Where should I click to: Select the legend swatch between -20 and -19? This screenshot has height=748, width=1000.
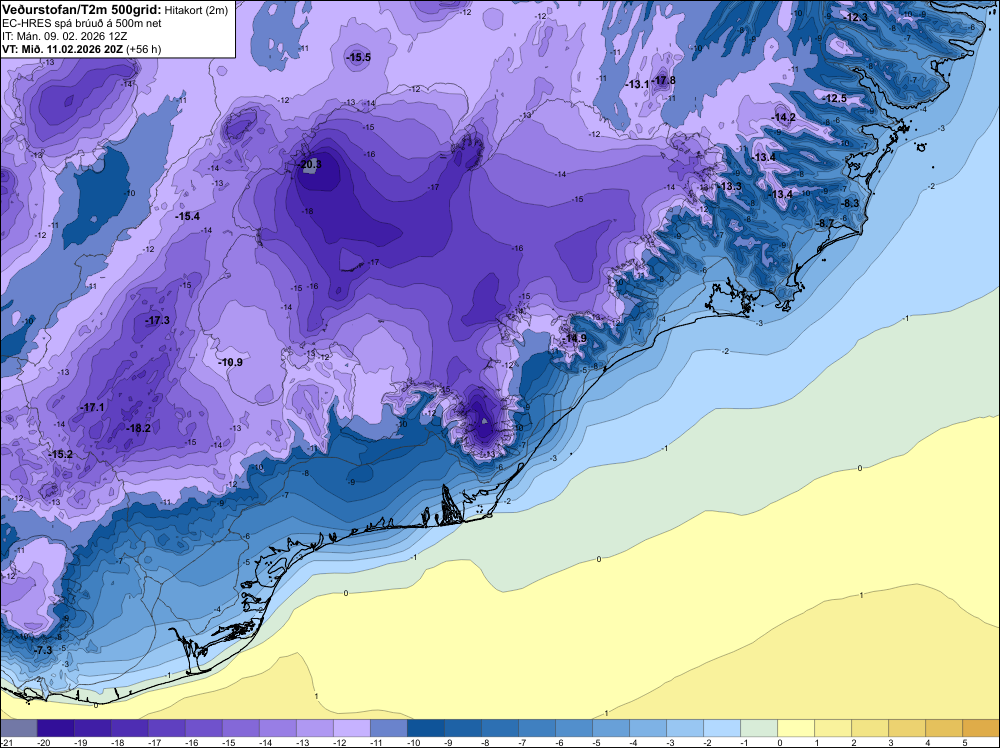point(55,728)
